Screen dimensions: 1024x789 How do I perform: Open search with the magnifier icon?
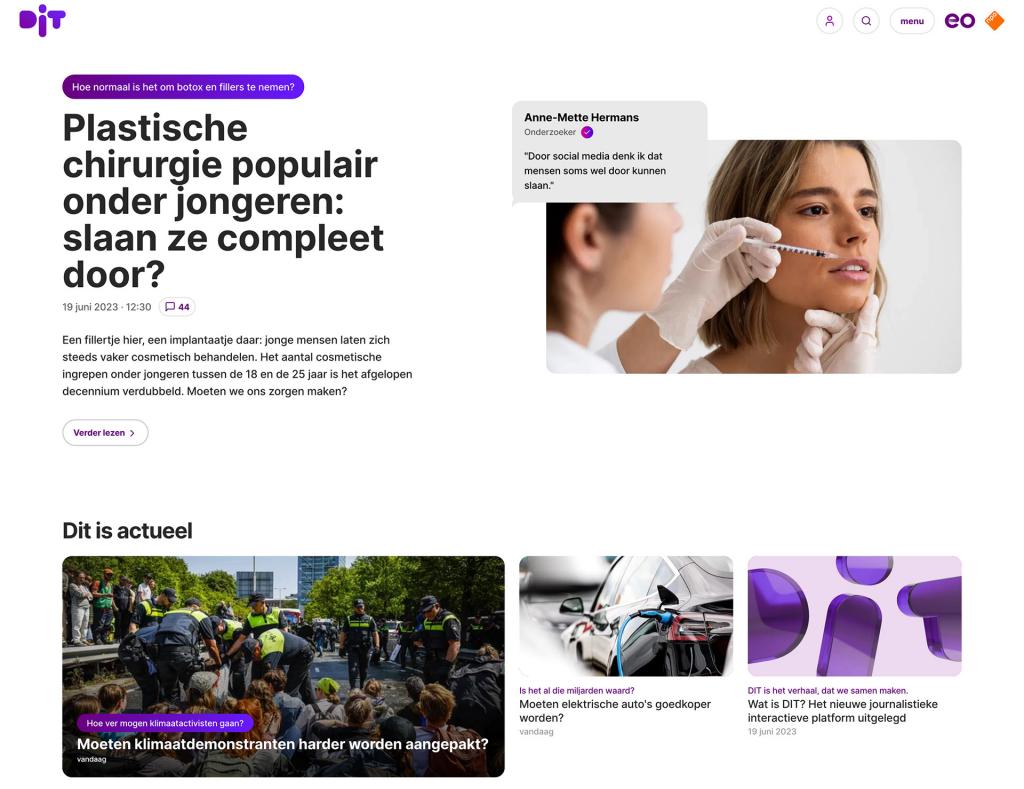coord(866,21)
